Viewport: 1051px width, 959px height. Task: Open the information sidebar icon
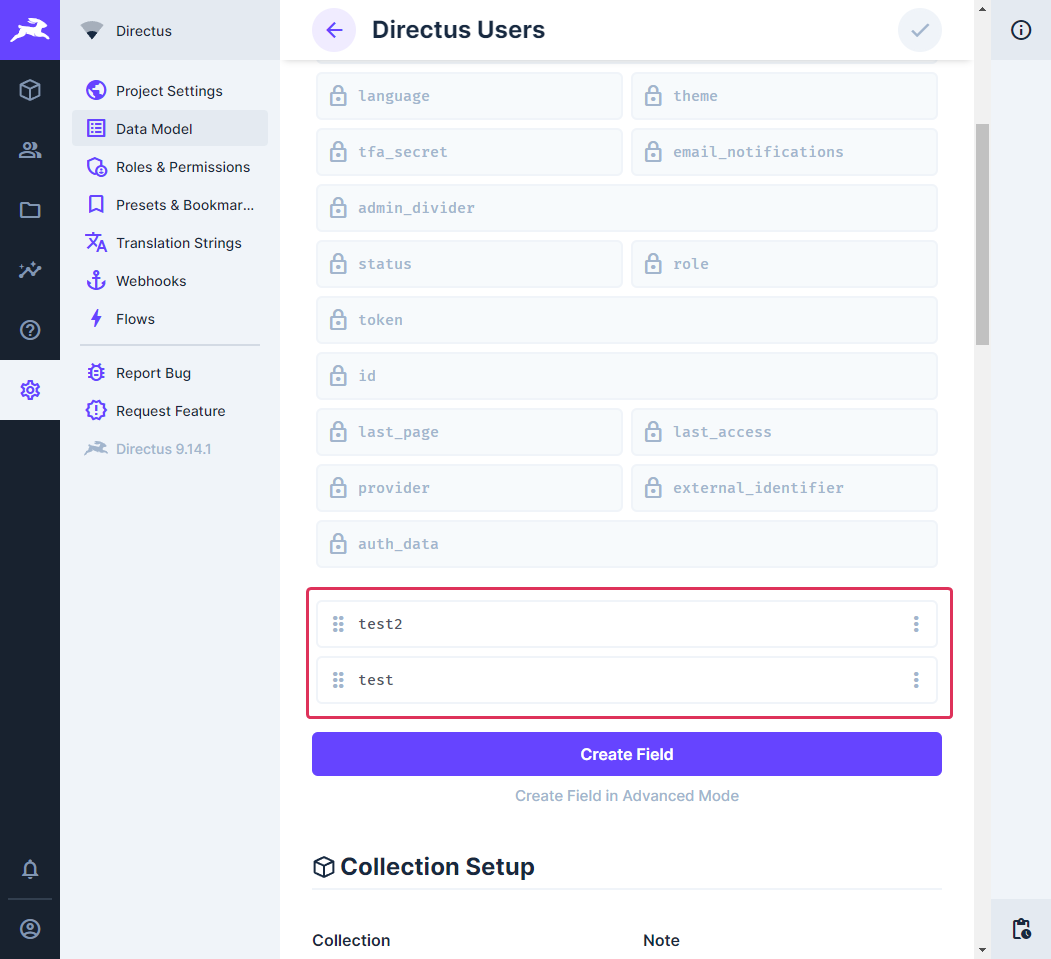[1020, 30]
